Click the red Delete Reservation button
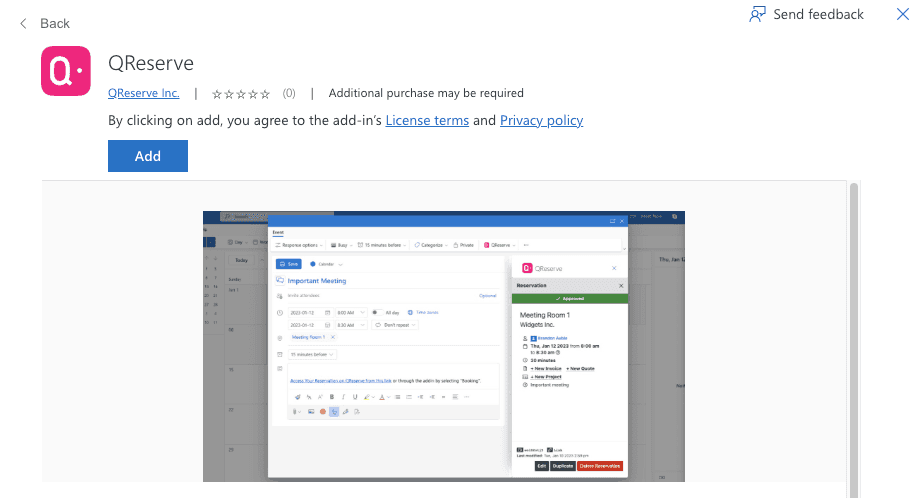 tap(600, 466)
